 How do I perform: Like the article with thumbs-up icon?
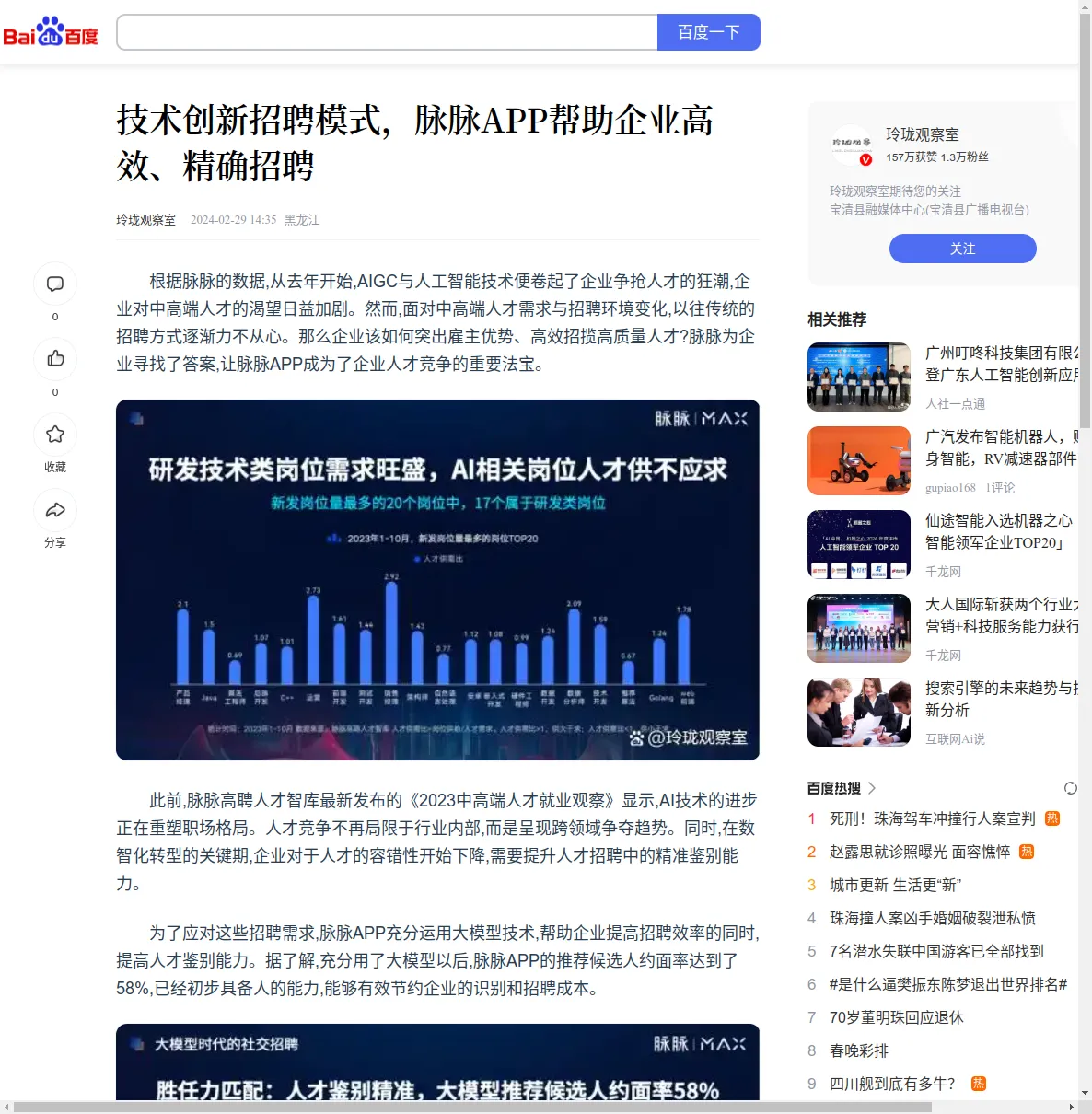point(55,359)
